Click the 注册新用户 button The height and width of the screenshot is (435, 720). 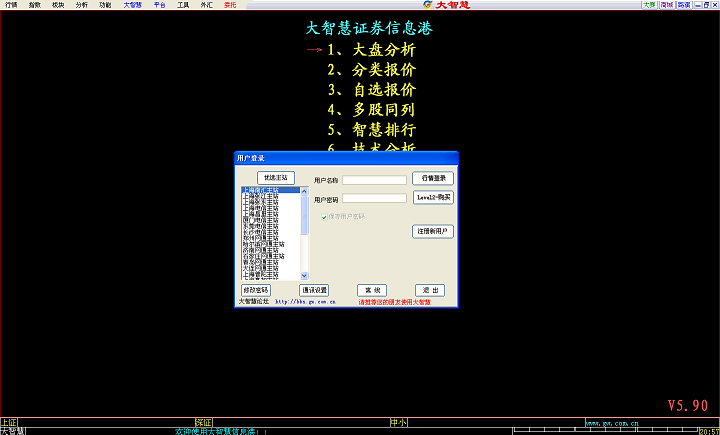[x=433, y=231]
